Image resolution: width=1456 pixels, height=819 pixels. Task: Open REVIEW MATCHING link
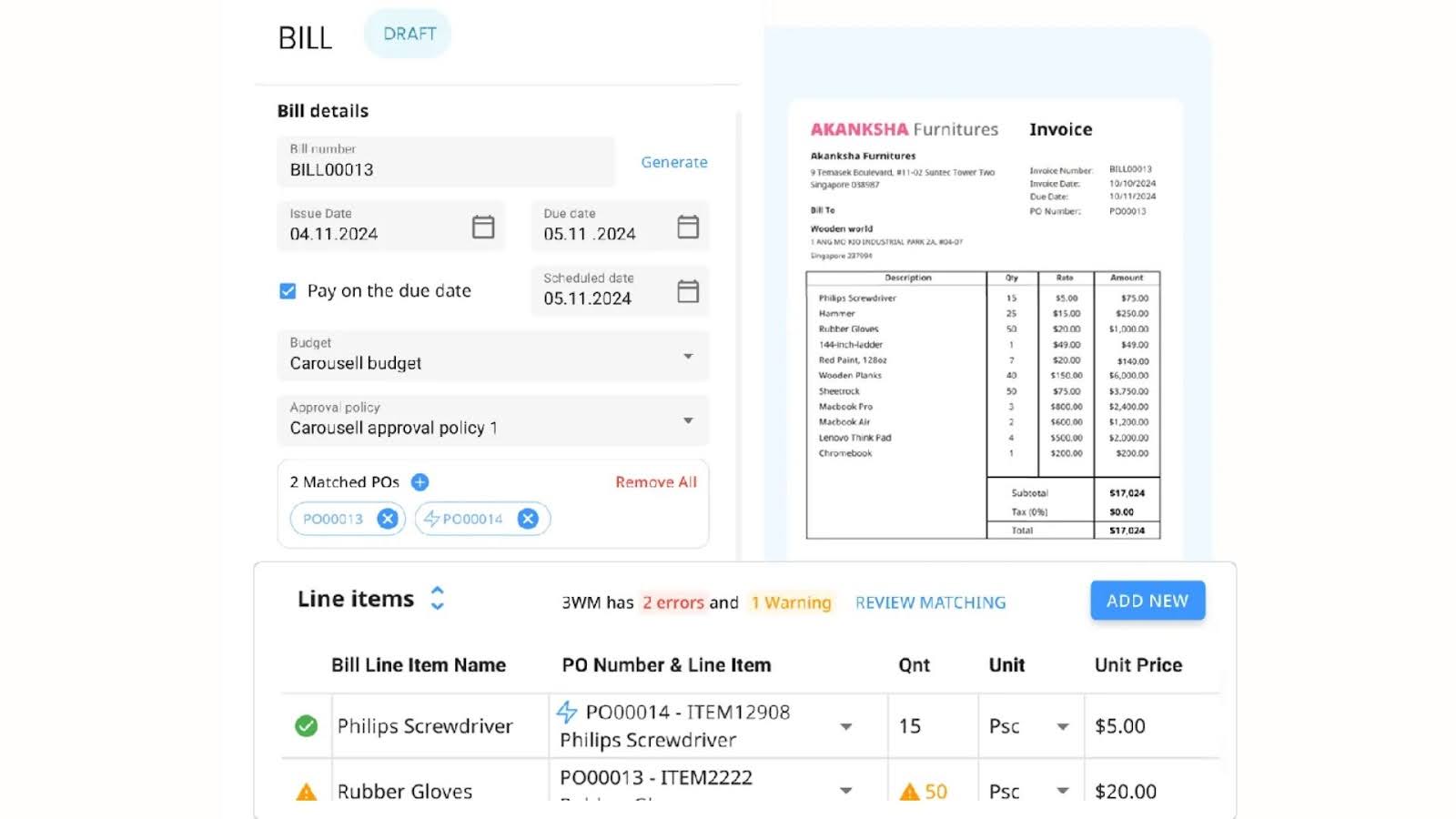(x=930, y=602)
